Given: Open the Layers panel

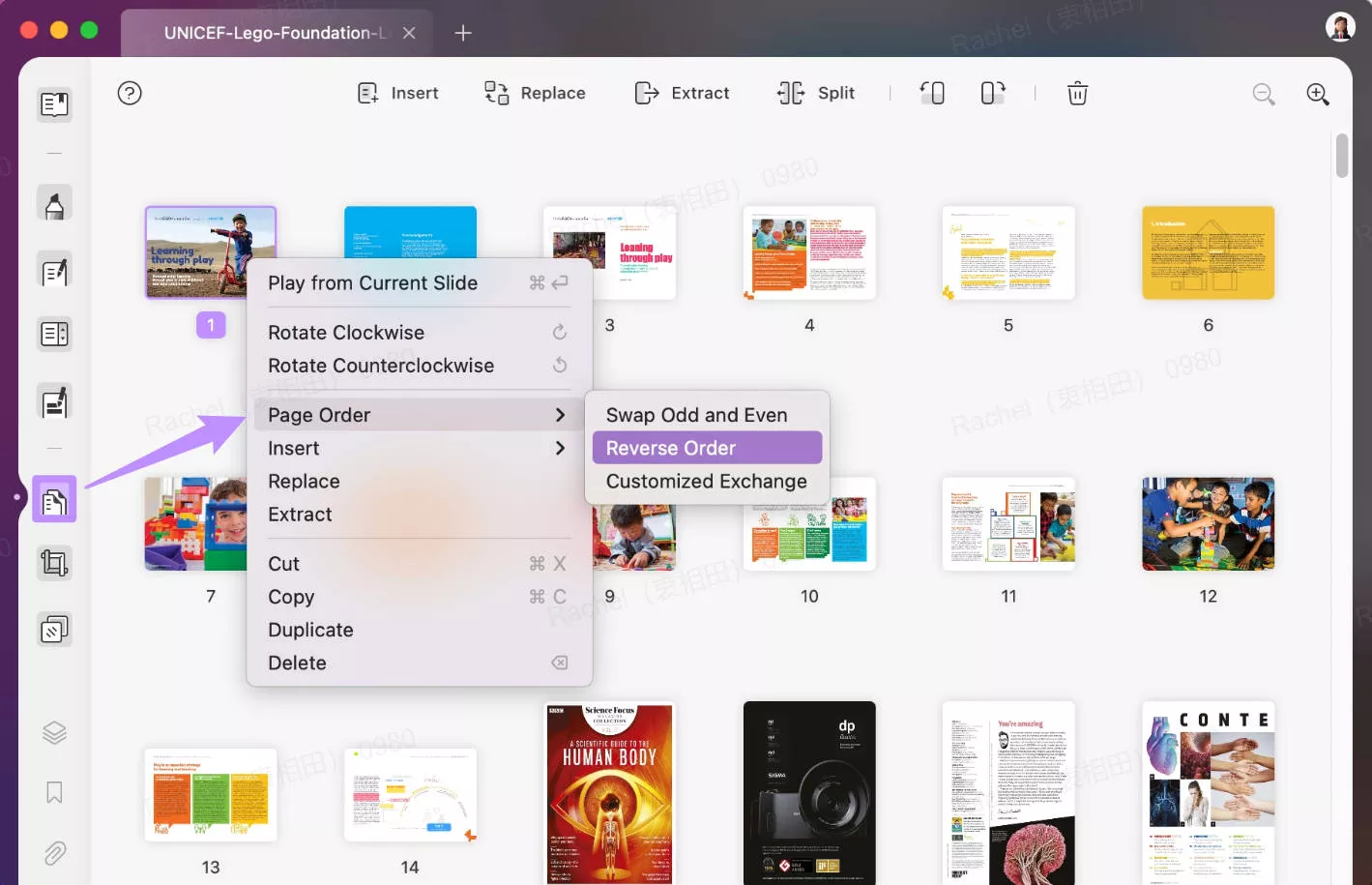Looking at the screenshot, I should click(x=53, y=732).
